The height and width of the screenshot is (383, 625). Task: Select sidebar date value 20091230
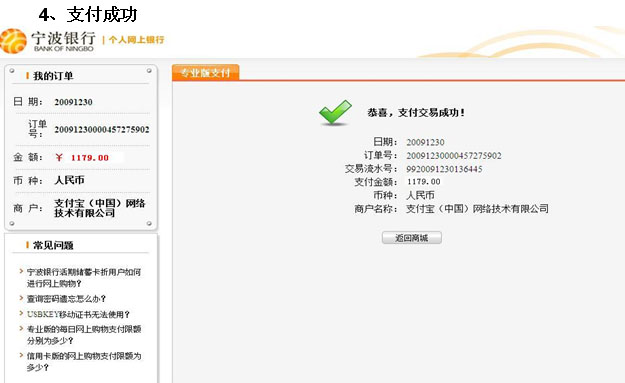(x=73, y=102)
